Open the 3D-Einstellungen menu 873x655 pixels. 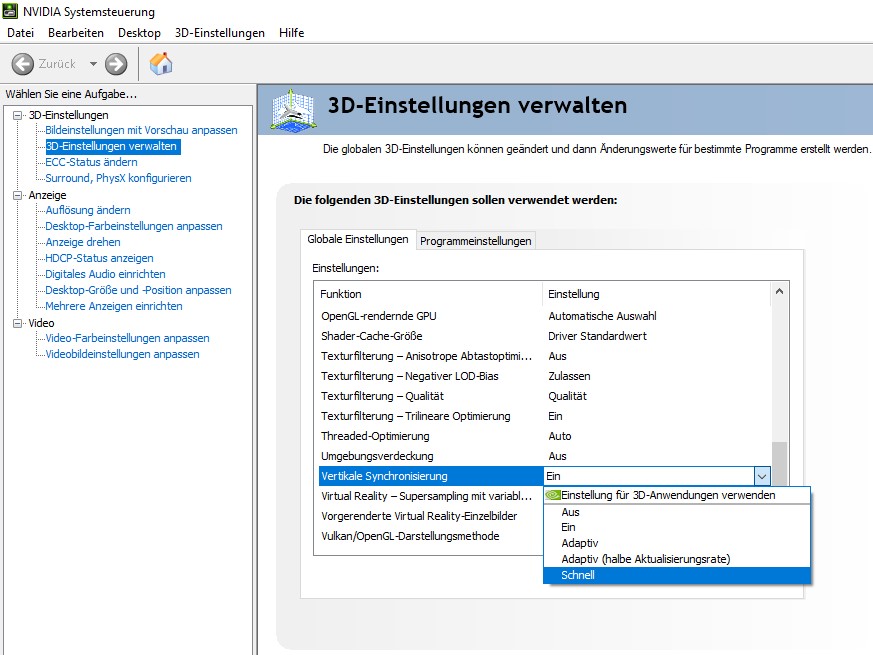pyautogui.click(x=220, y=33)
